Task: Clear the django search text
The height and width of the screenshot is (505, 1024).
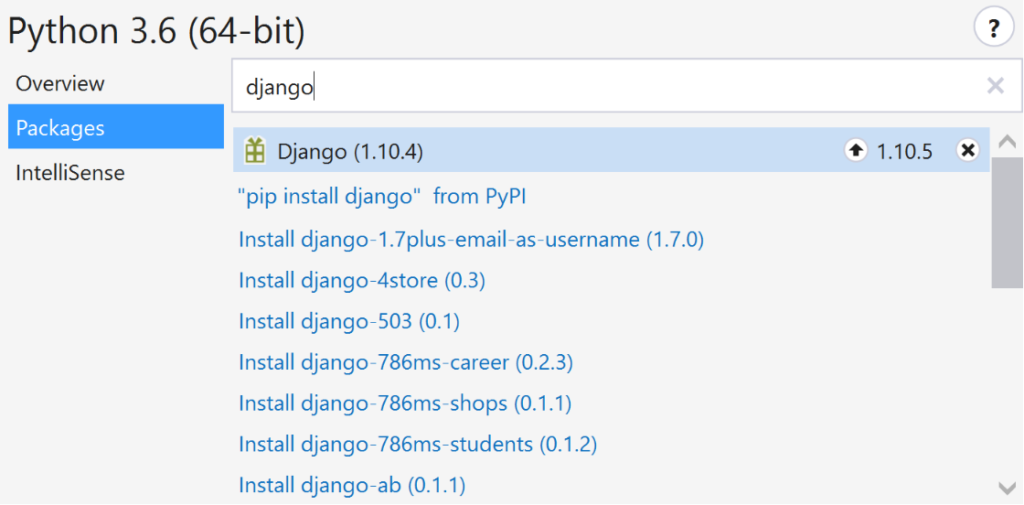Action: coord(995,86)
